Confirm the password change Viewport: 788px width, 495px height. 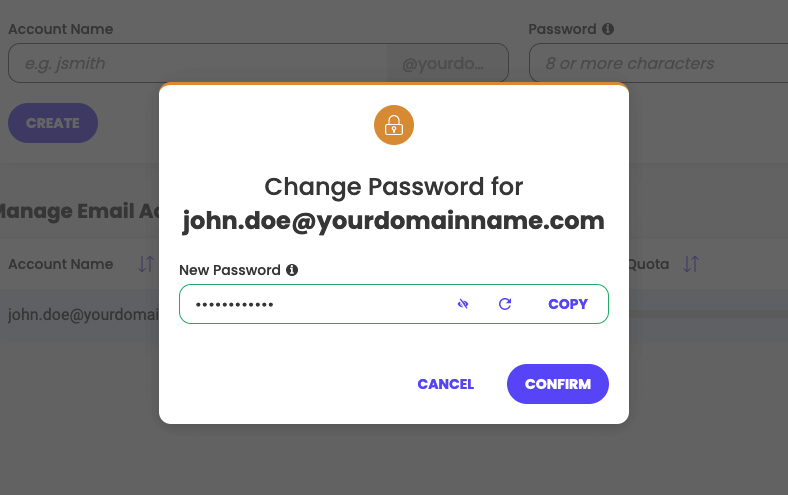pyautogui.click(x=558, y=384)
